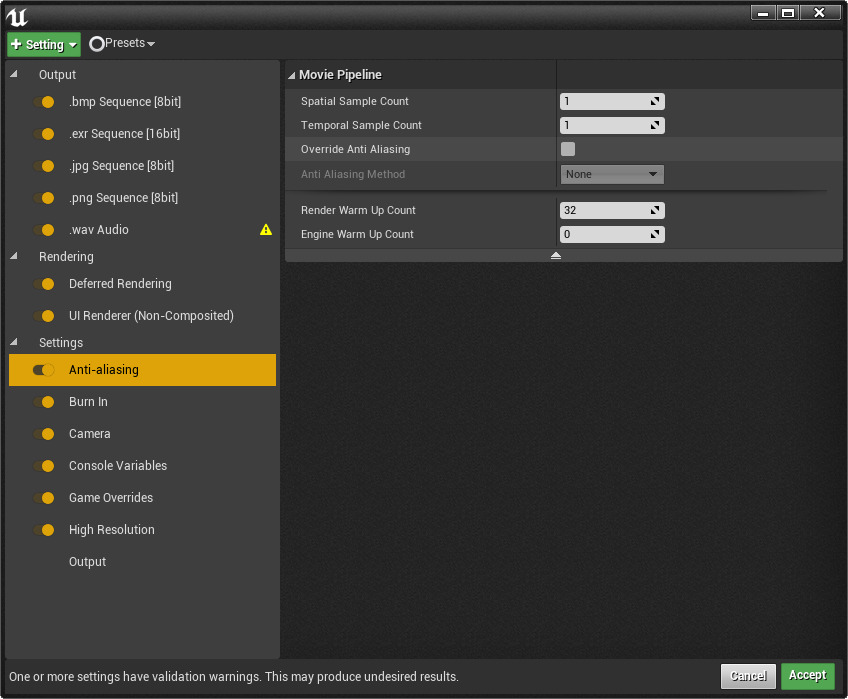Collapse the advanced section arrow under Movie Pipeline

tap(556, 256)
